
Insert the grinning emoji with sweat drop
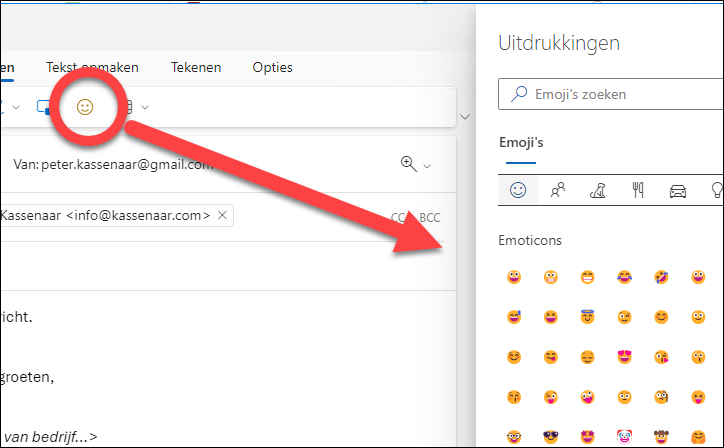coord(514,317)
